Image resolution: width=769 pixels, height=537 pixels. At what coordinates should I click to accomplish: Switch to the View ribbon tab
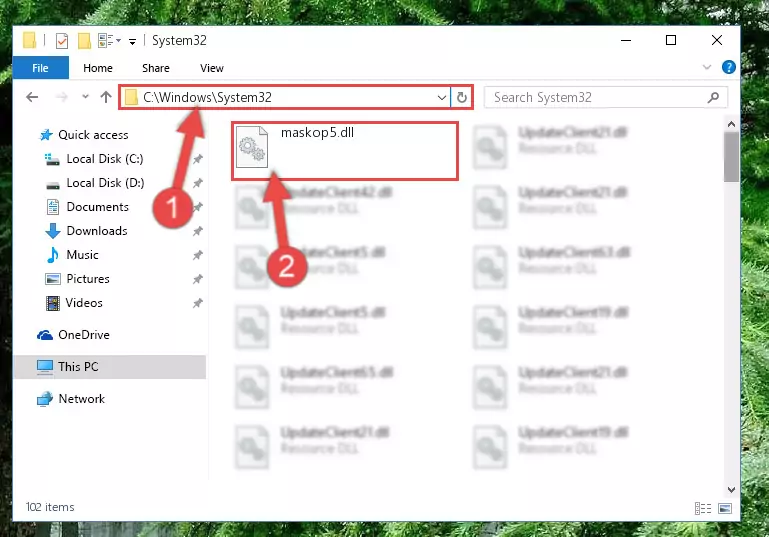[x=212, y=68]
